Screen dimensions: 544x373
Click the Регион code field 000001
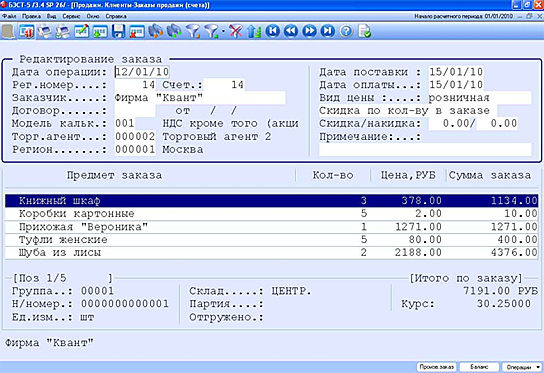point(135,150)
